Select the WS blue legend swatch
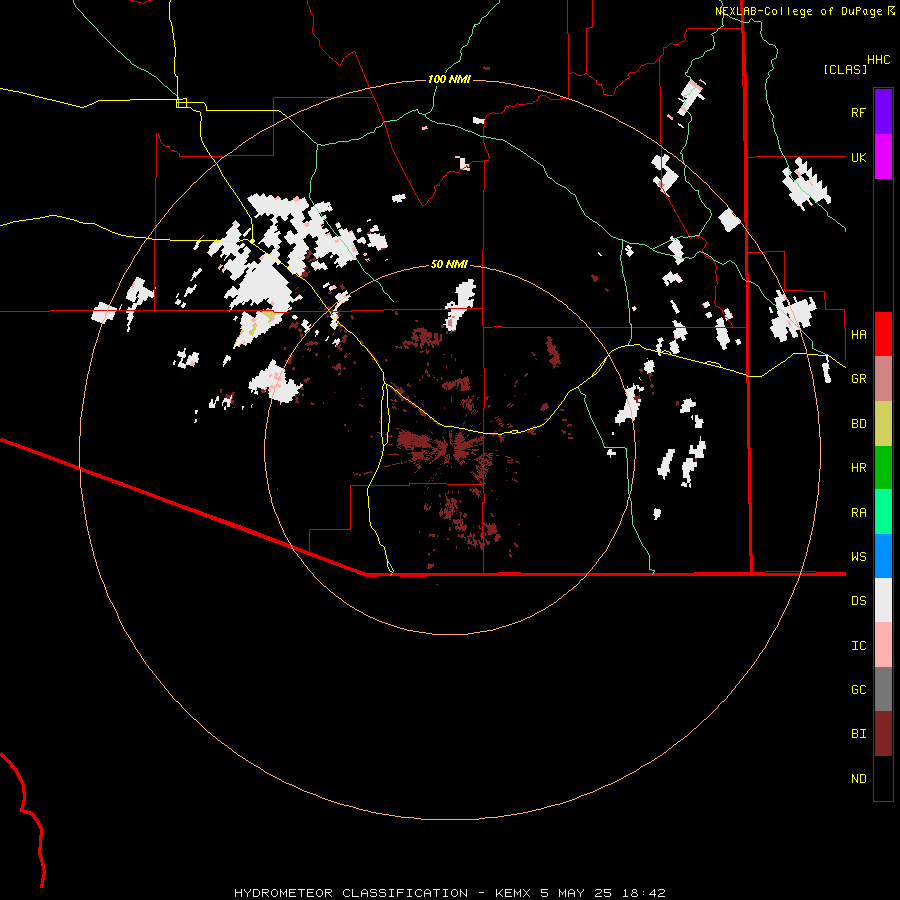Screen dimensions: 900x900 tap(883, 556)
